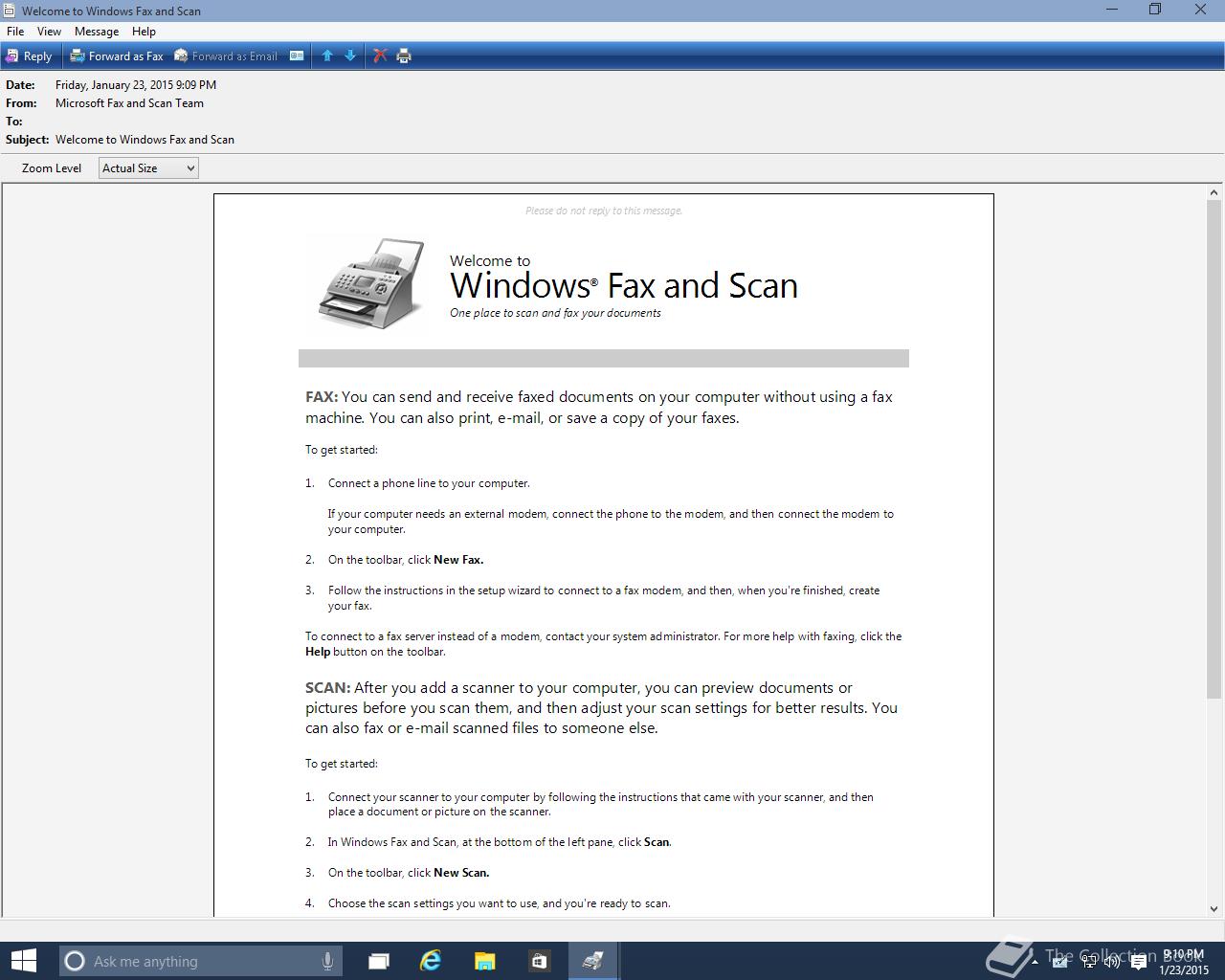Viewport: 1225px width, 980px height.
Task: Restore down the message window
Action: click(x=1155, y=10)
